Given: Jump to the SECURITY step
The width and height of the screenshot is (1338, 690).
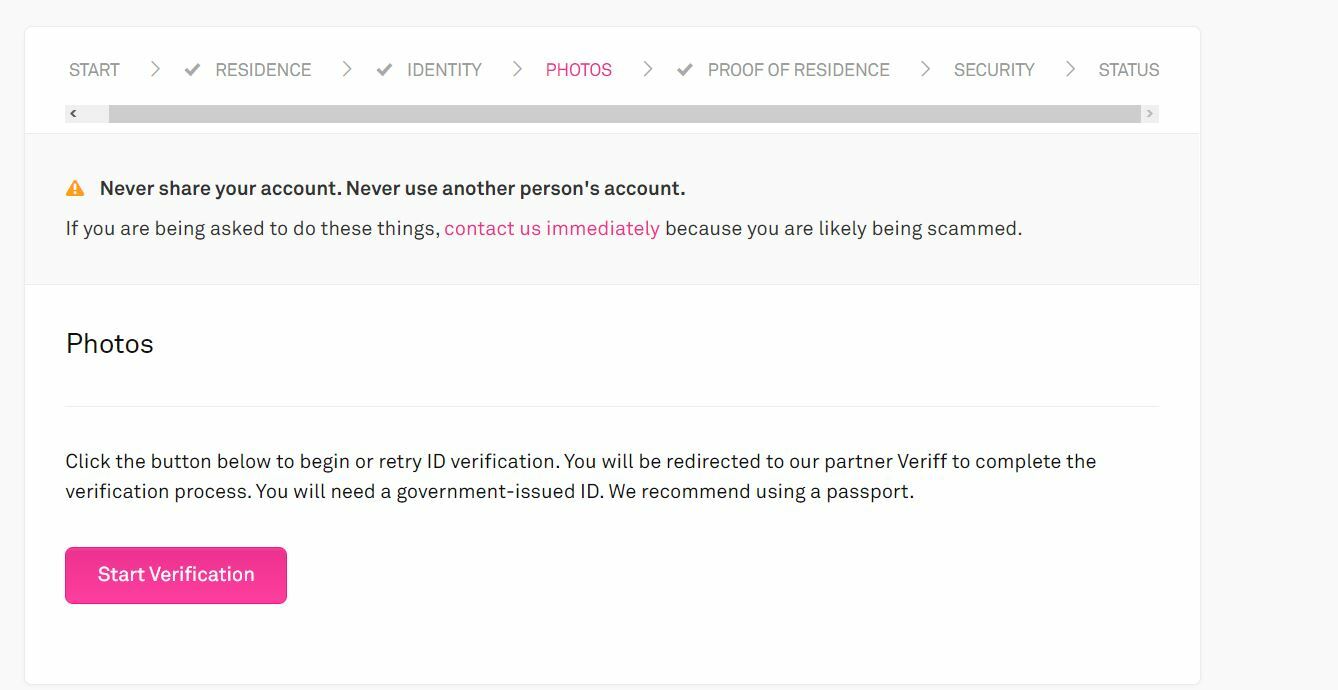Looking at the screenshot, I should pyautogui.click(x=994, y=70).
